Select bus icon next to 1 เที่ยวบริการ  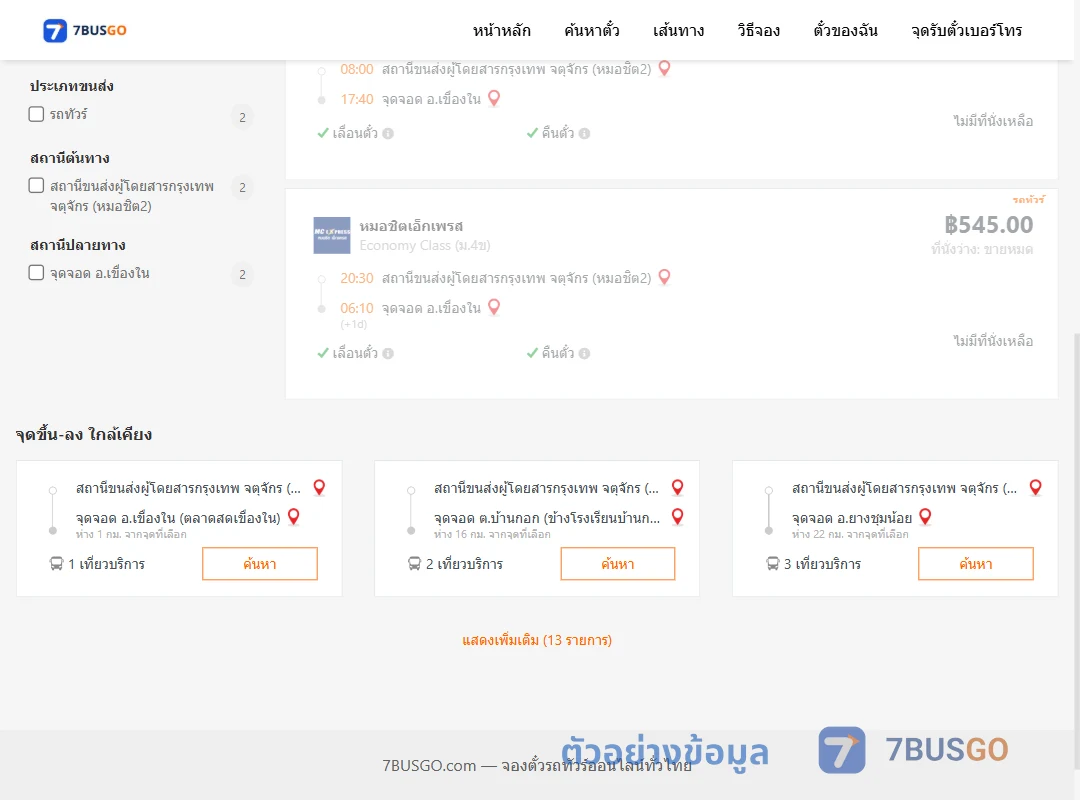[56, 564]
